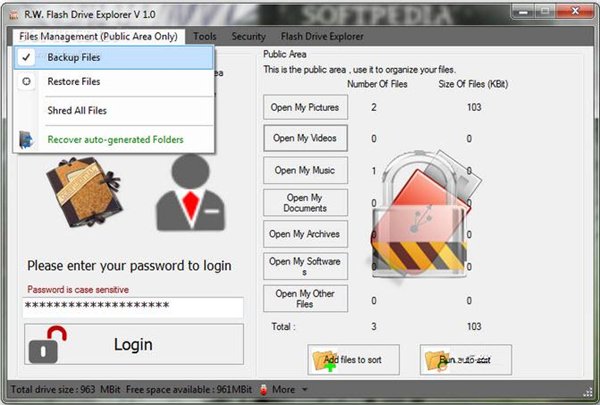The width and height of the screenshot is (600, 405).
Task: Click the 'Password is case sensitive' text
Action: coord(78,290)
